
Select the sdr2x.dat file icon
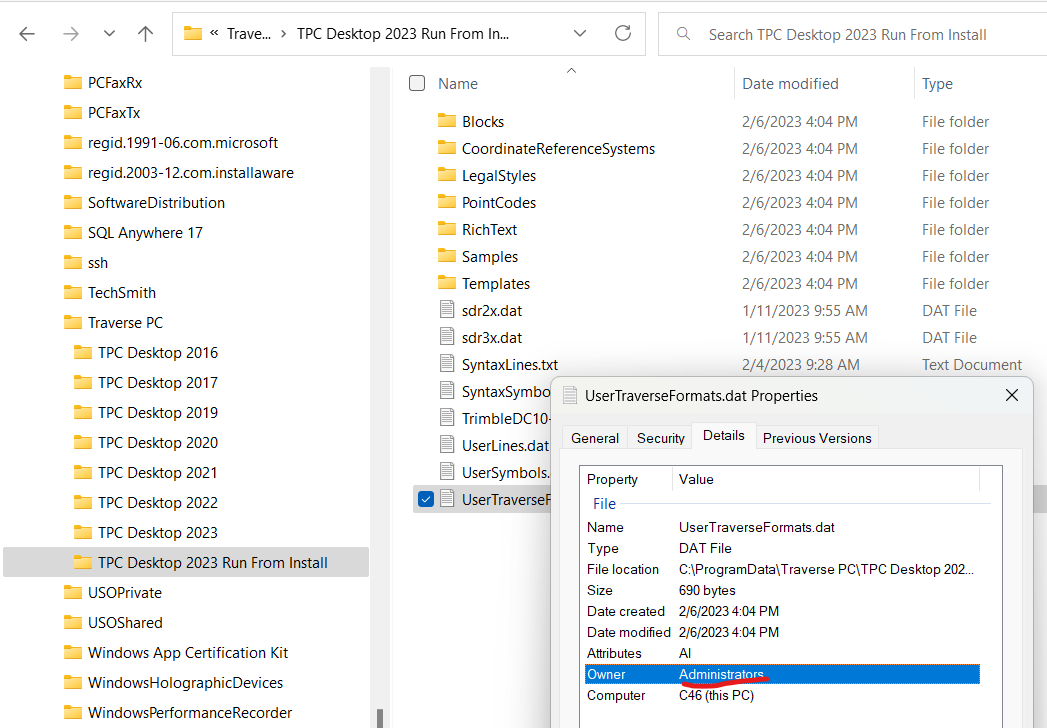(447, 310)
